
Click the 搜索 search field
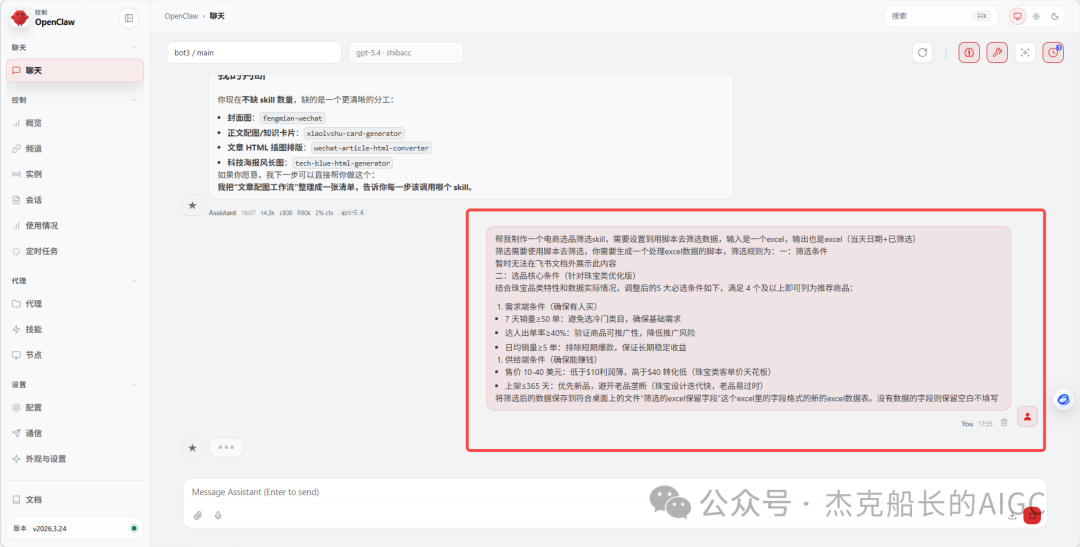[x=942, y=16]
